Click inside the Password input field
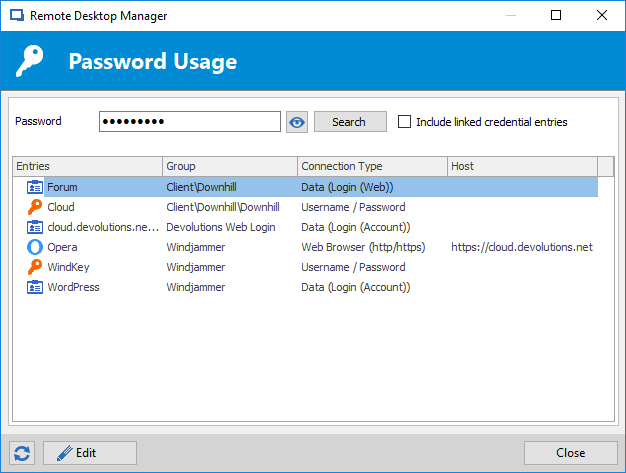The height and width of the screenshot is (473, 626). (x=190, y=122)
